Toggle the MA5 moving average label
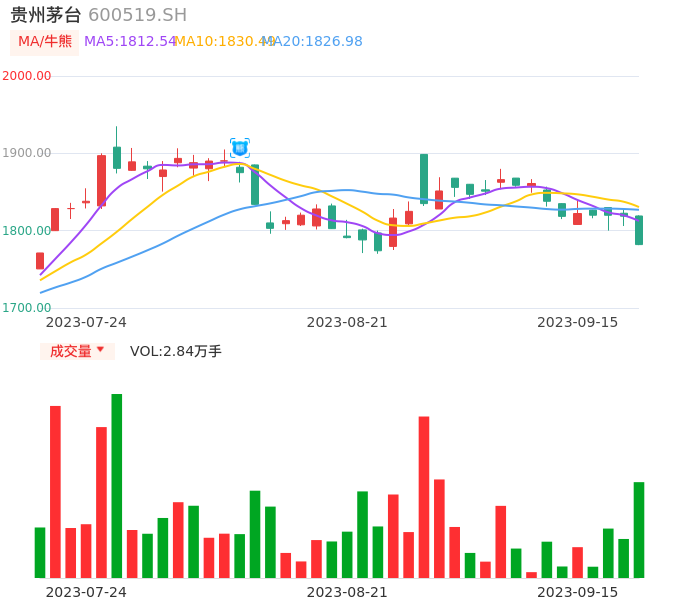The image size is (686, 606). click(x=130, y=42)
